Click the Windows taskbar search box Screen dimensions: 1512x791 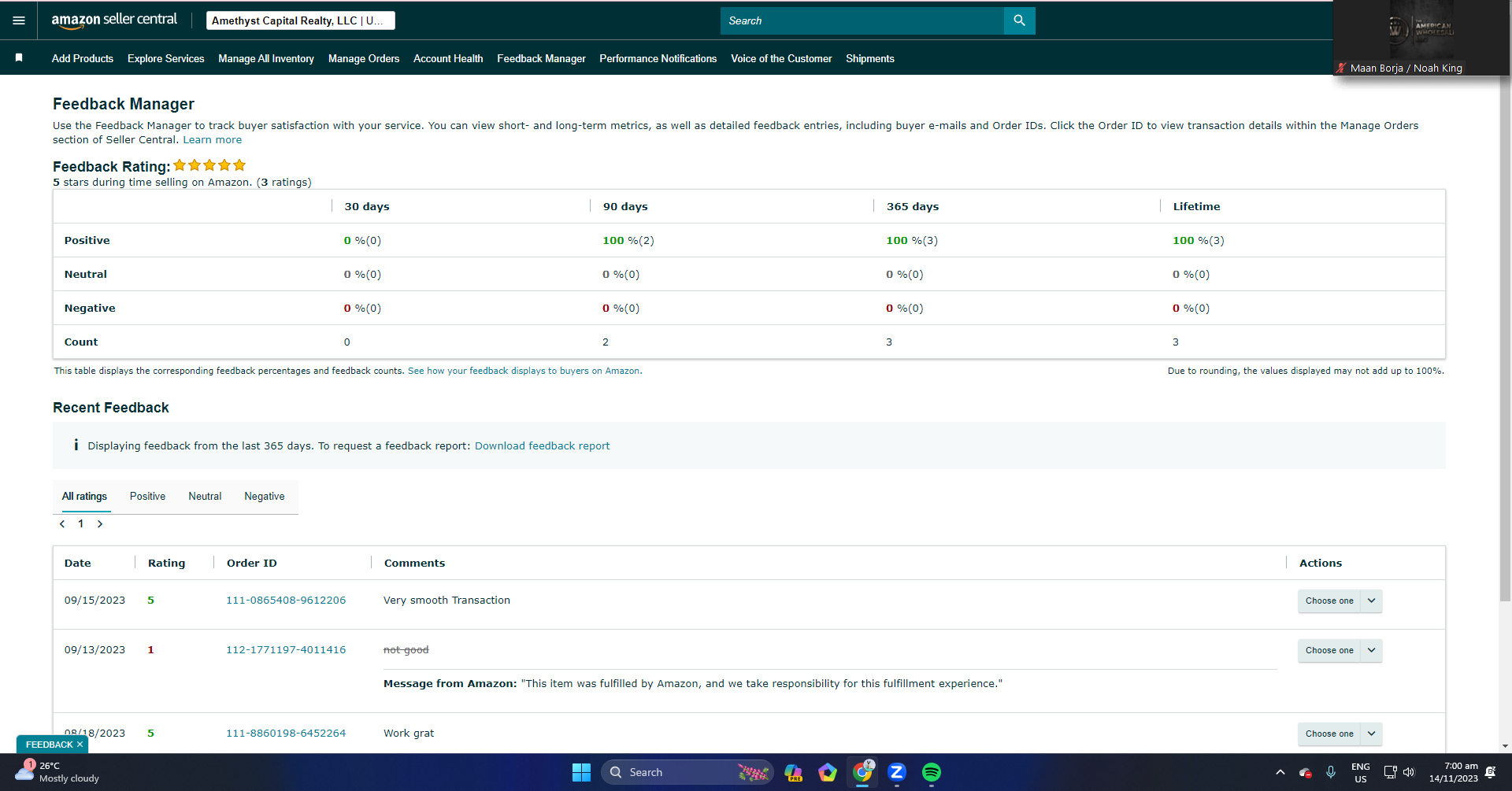click(687, 772)
